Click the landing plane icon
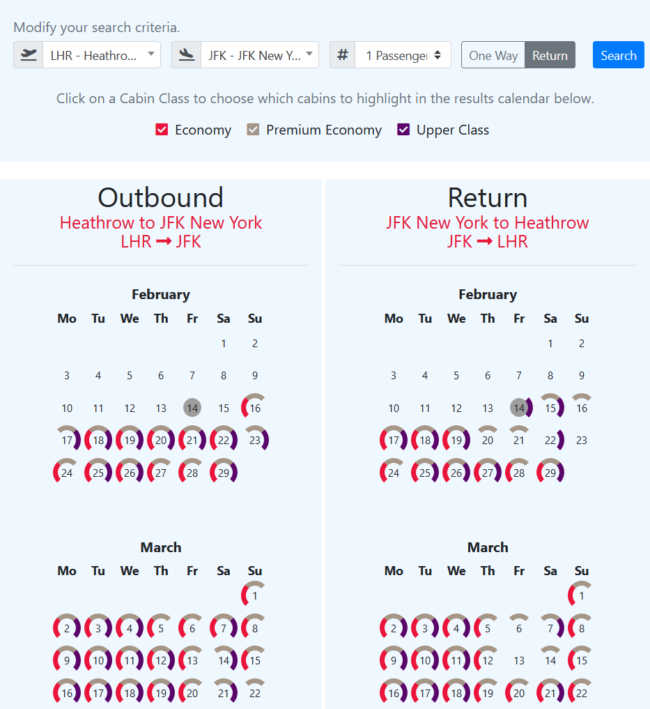The height and width of the screenshot is (709, 650). [186, 55]
